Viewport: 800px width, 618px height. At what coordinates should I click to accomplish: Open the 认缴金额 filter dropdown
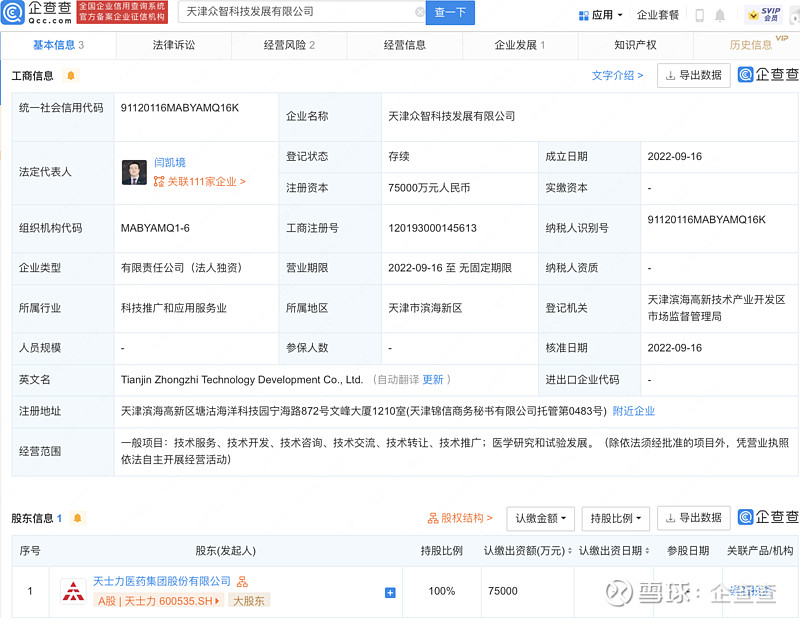[x=540, y=518]
